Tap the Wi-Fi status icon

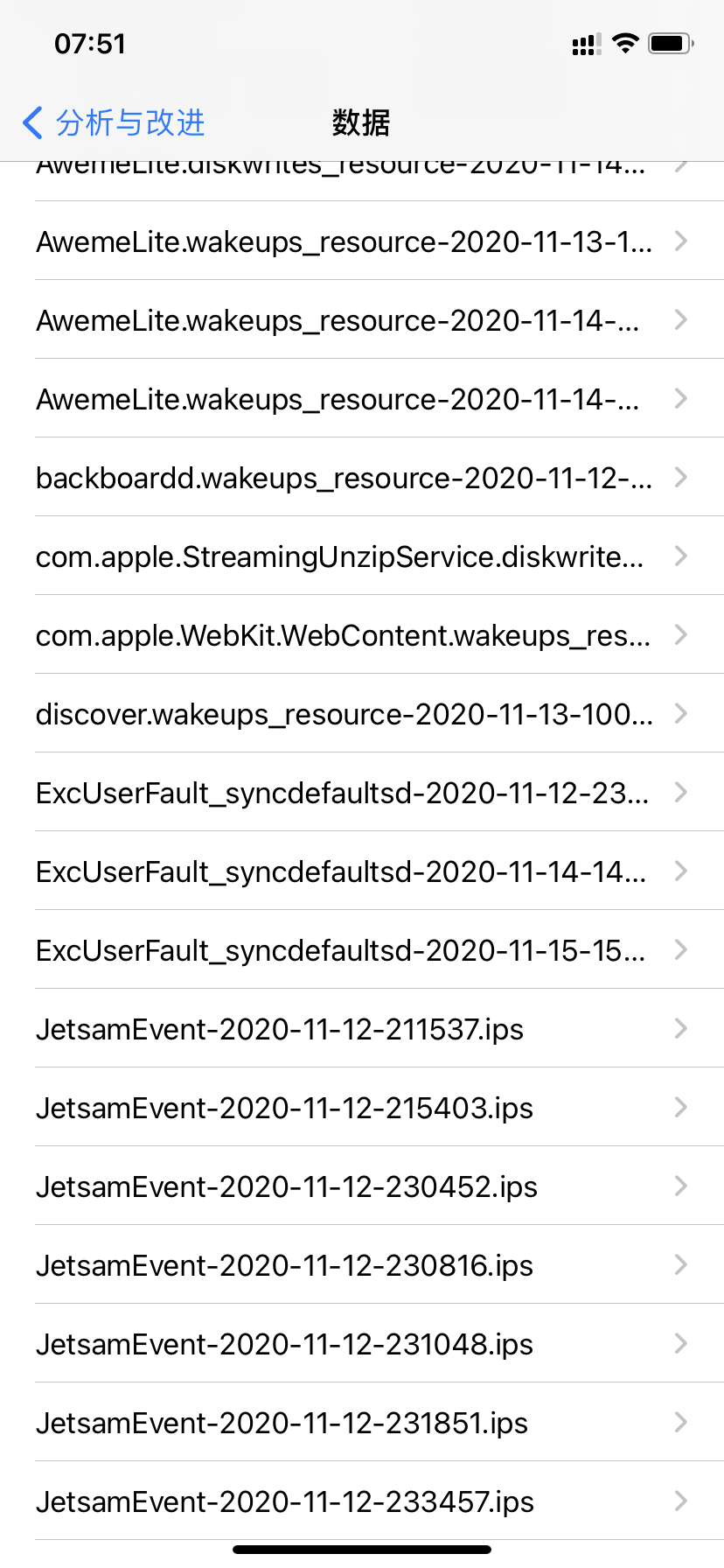[625, 44]
